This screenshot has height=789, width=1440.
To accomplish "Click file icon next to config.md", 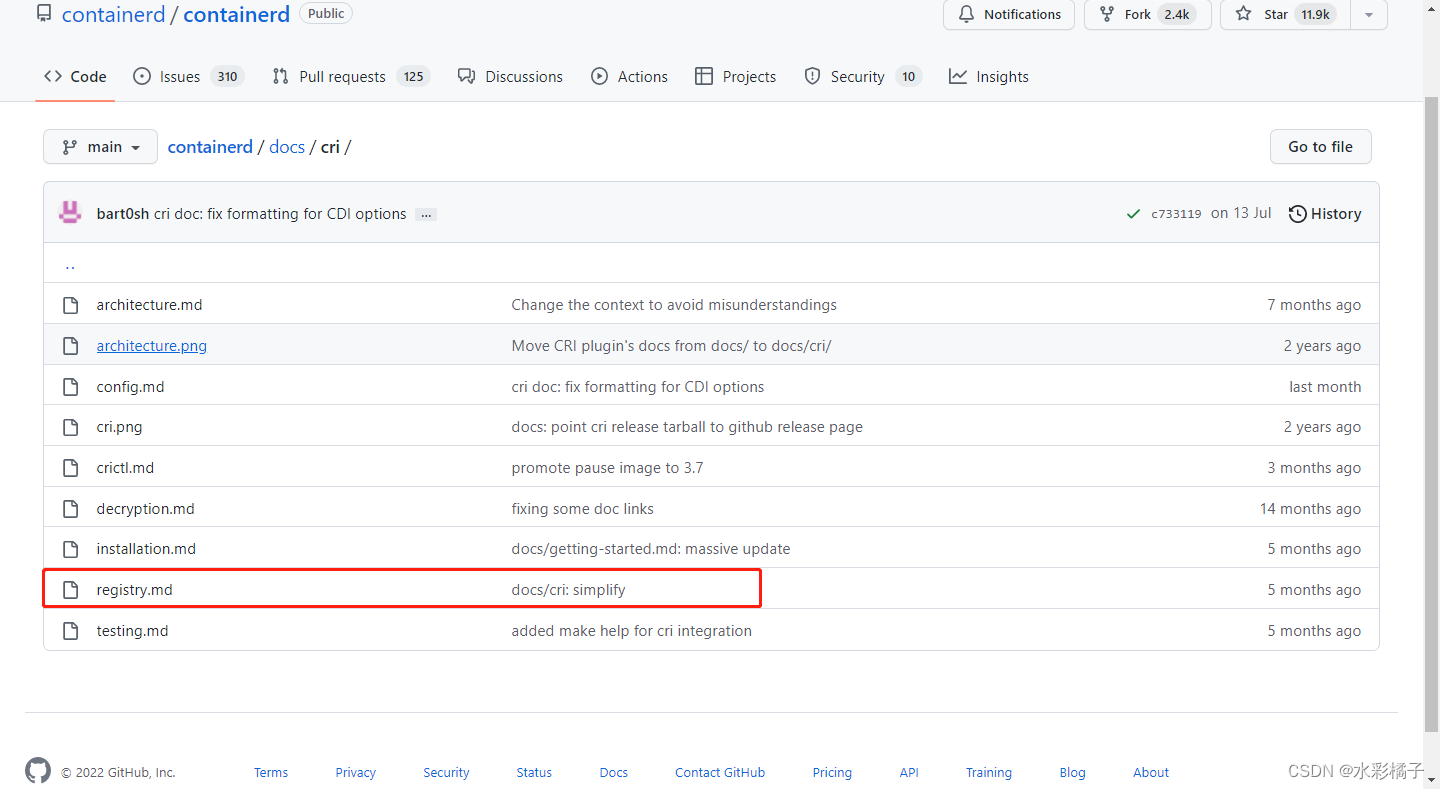I will 70,387.
